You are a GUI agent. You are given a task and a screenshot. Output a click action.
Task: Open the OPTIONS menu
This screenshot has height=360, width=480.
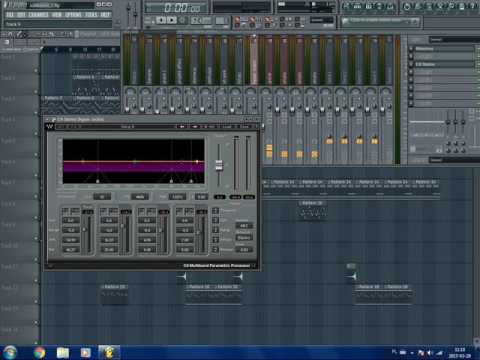(73, 15)
